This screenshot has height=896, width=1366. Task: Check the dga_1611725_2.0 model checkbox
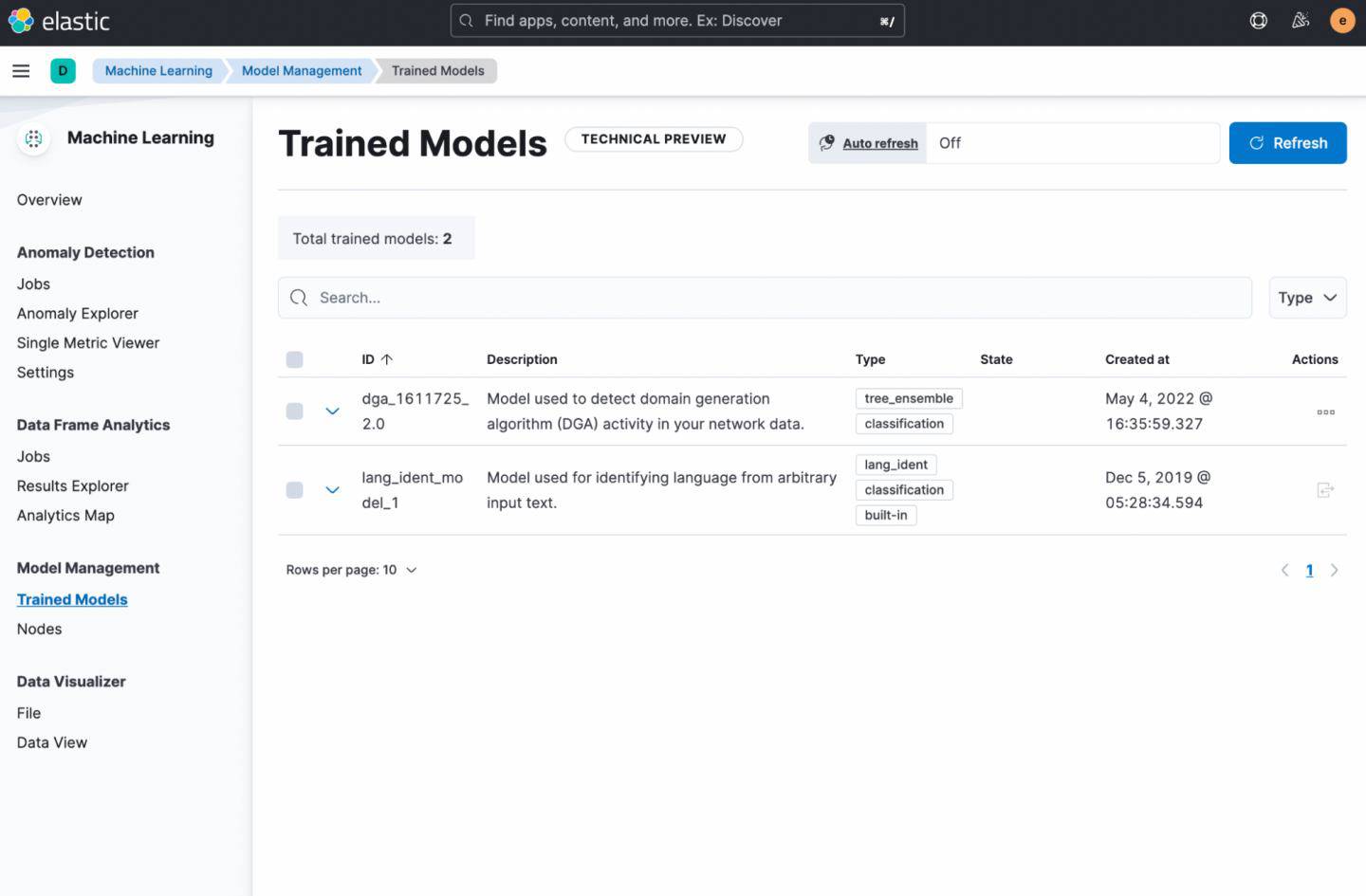click(295, 411)
